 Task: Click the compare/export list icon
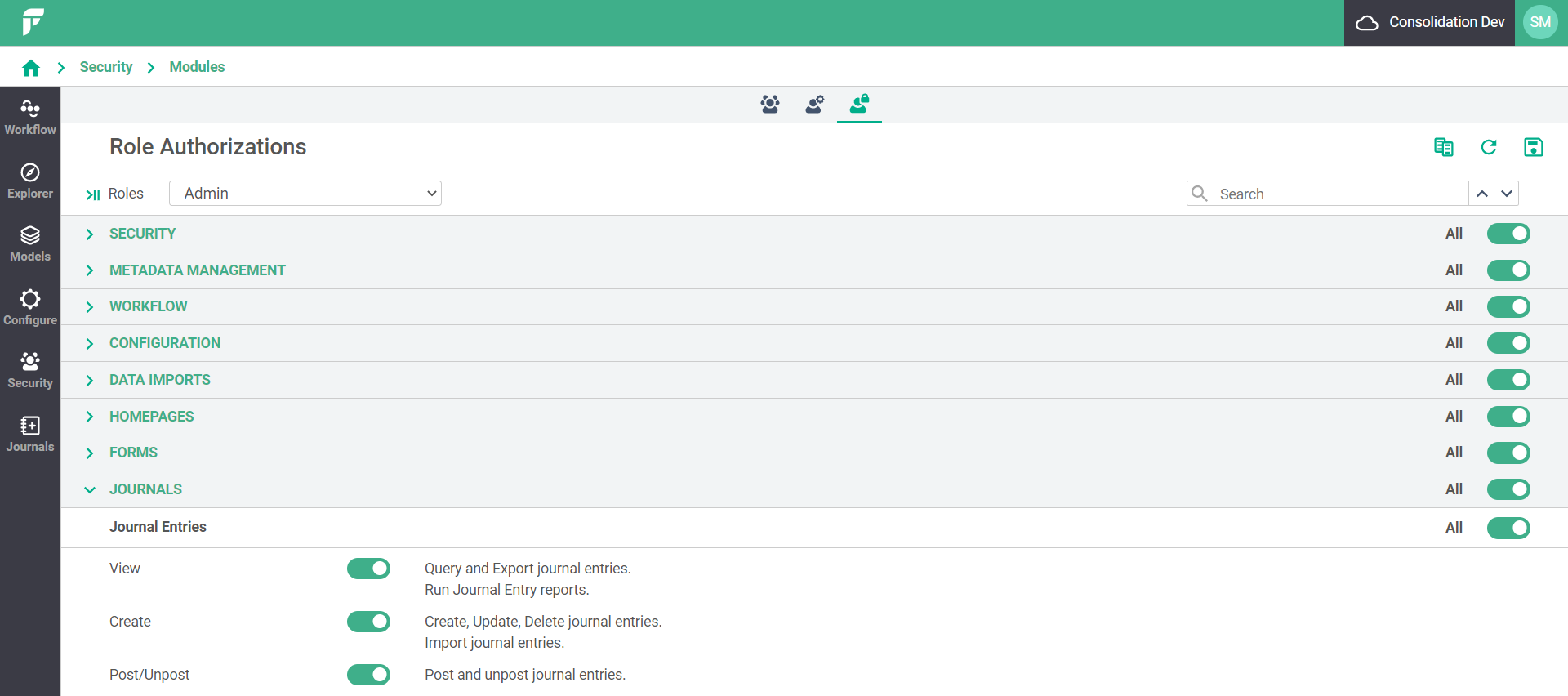(1444, 147)
